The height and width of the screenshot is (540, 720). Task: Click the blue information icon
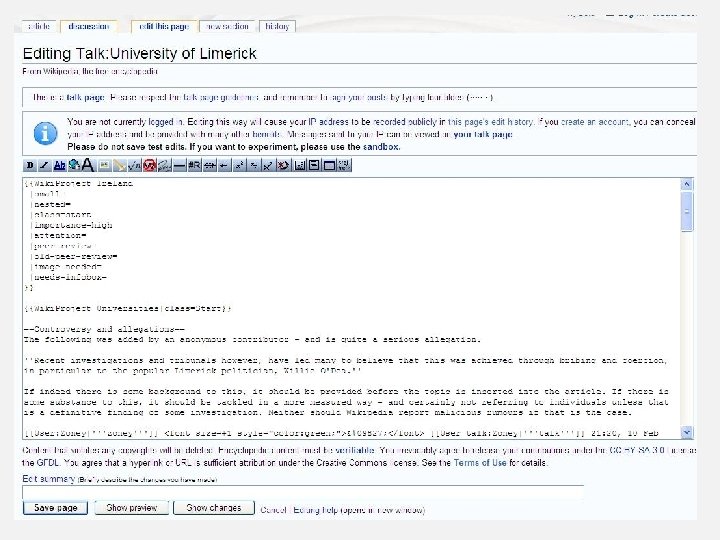(x=45, y=134)
